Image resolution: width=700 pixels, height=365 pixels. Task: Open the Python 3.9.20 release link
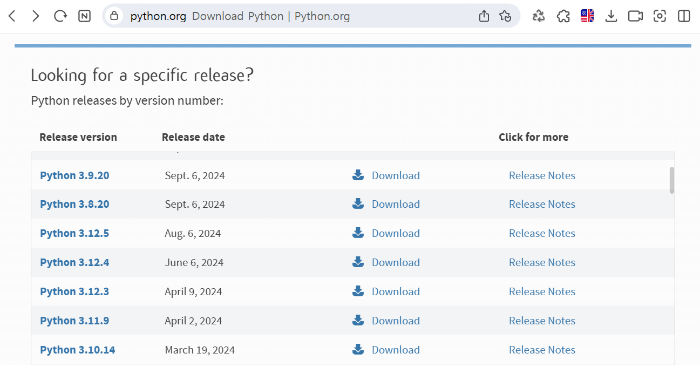(75, 175)
